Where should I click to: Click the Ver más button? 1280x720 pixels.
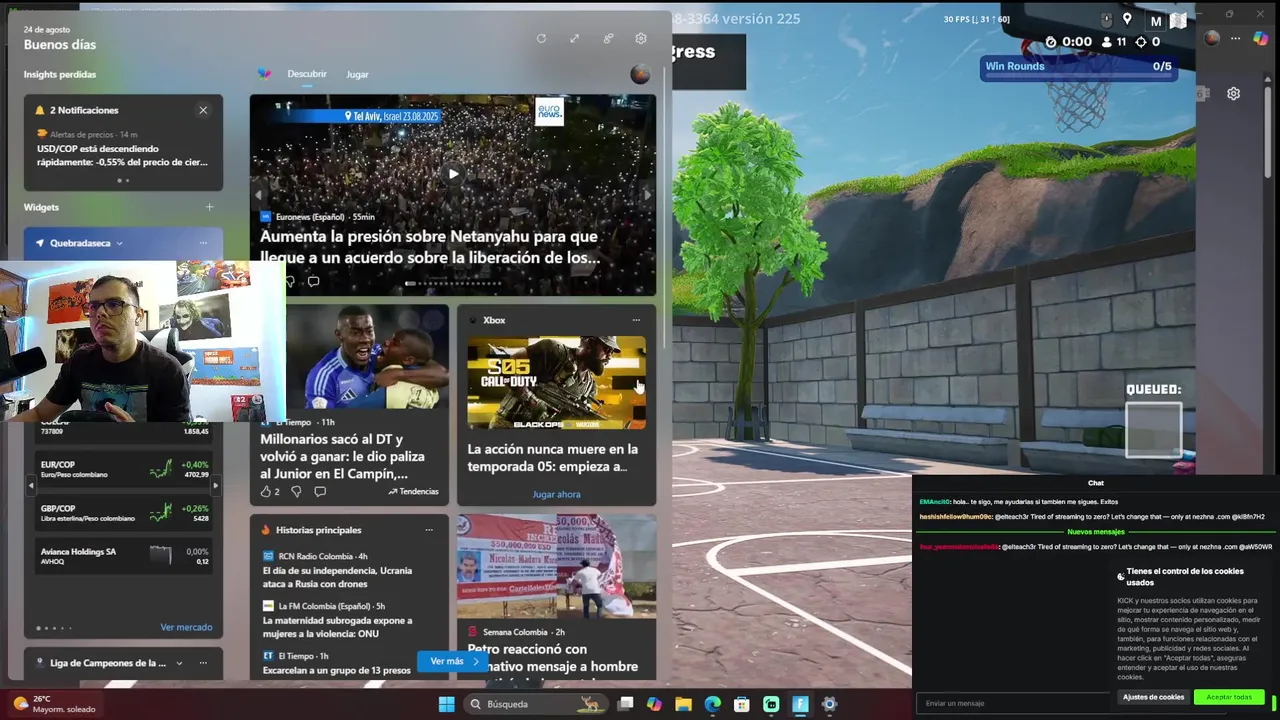(455, 661)
